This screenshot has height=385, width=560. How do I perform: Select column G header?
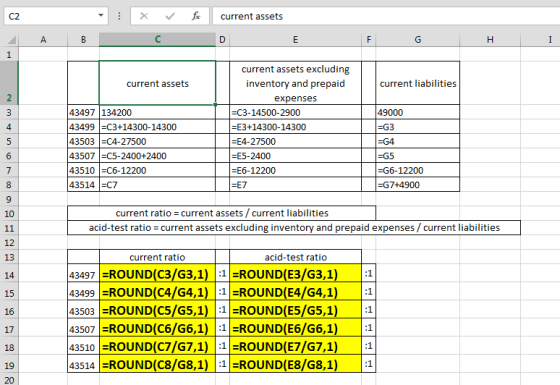click(418, 40)
